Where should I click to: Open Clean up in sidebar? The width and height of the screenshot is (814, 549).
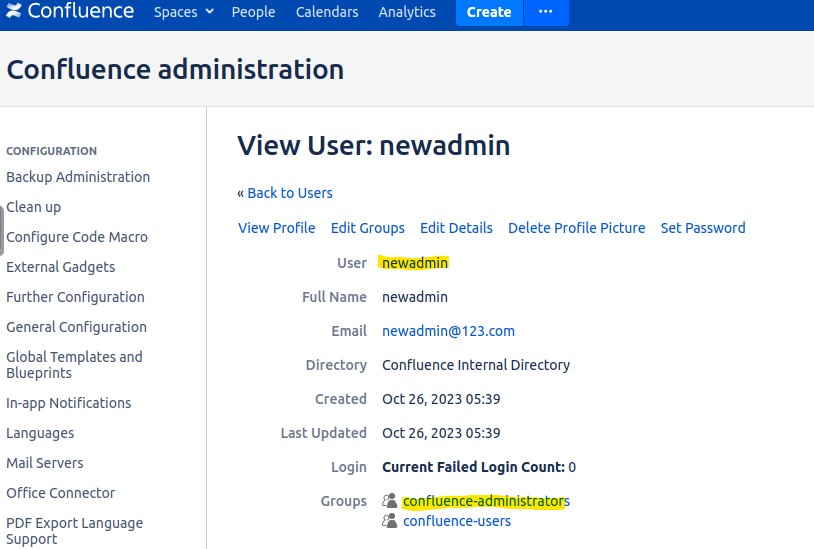coord(34,207)
